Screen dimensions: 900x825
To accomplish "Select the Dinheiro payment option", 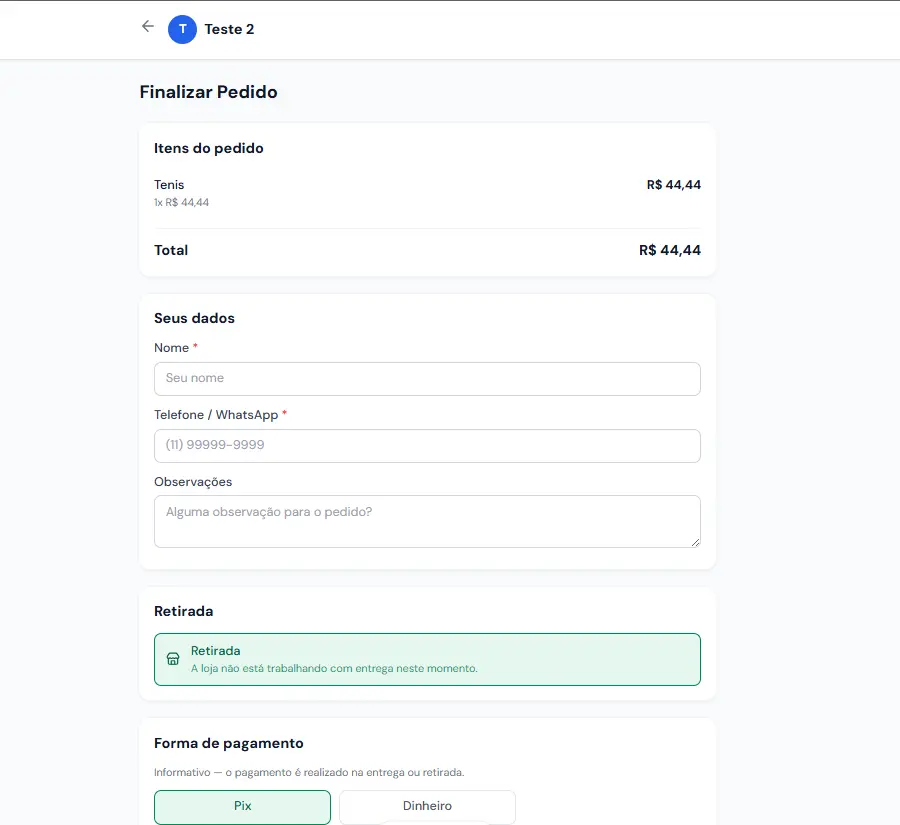I will tap(428, 807).
